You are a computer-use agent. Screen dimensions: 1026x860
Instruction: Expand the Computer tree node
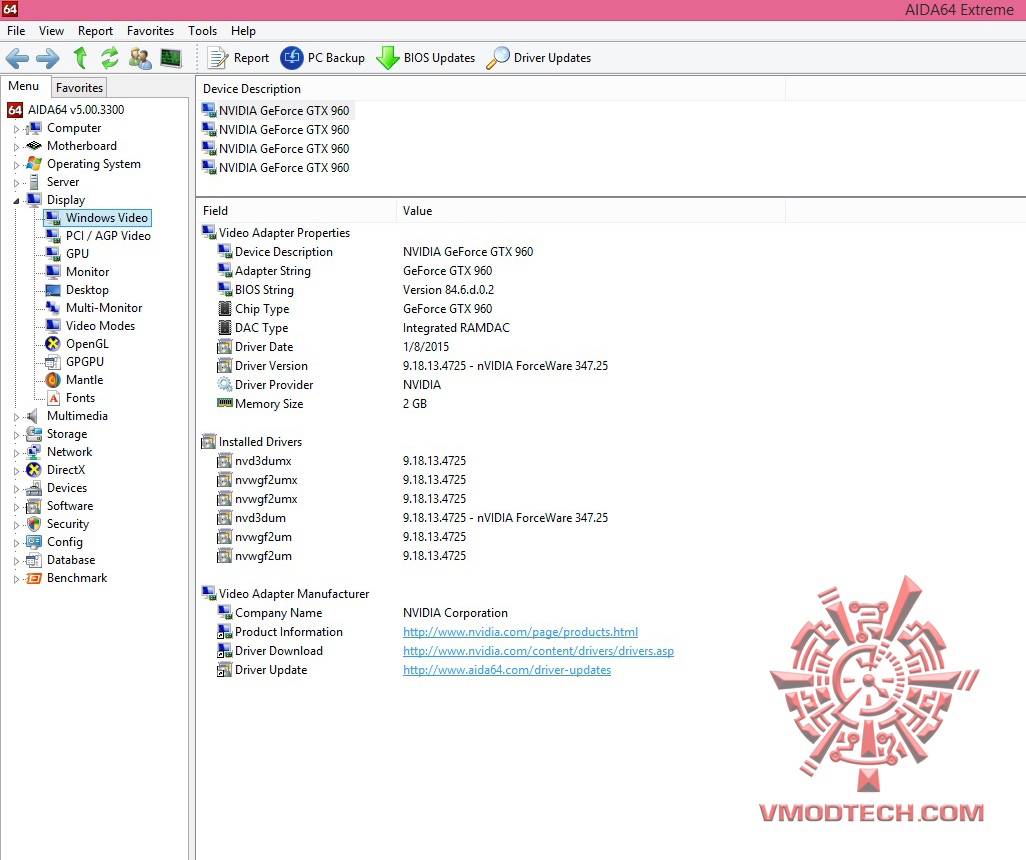pyautogui.click(x=17, y=129)
